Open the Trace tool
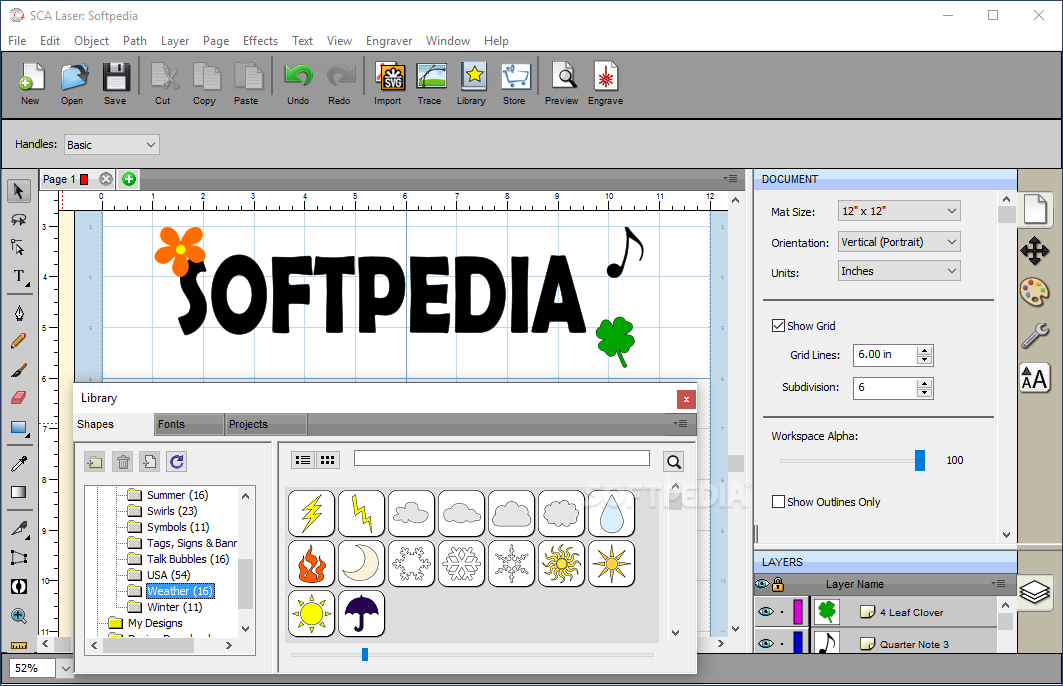 [x=430, y=83]
